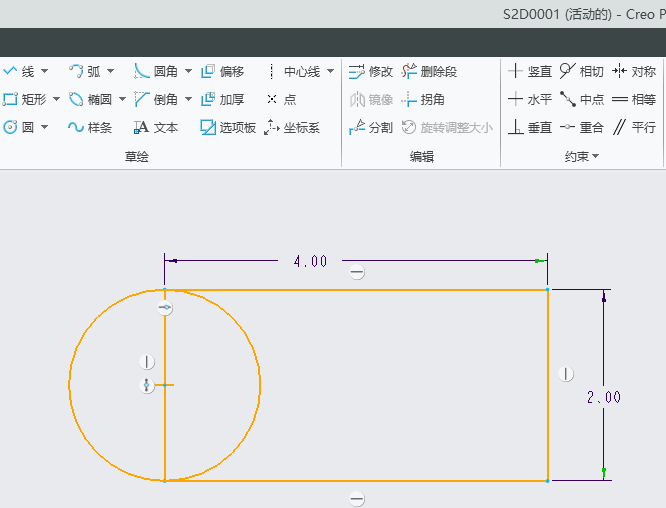
Task: Select the Chamfer (倒角) tool
Action: click(x=156, y=99)
